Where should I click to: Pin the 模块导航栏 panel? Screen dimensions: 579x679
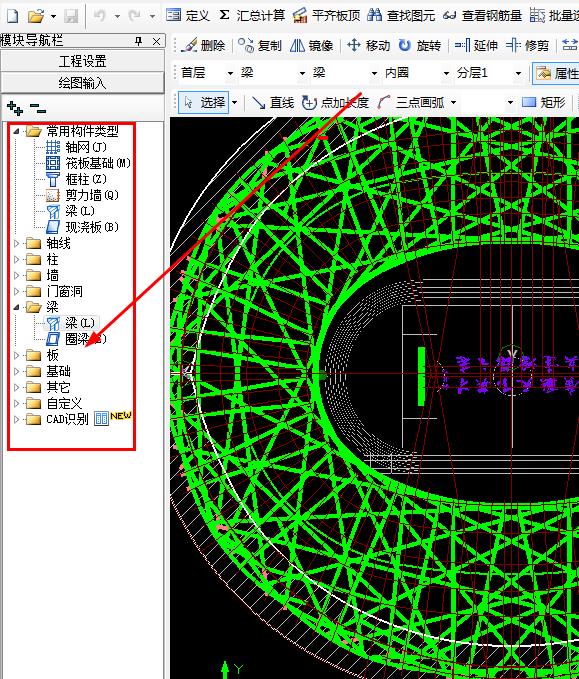(x=139, y=41)
